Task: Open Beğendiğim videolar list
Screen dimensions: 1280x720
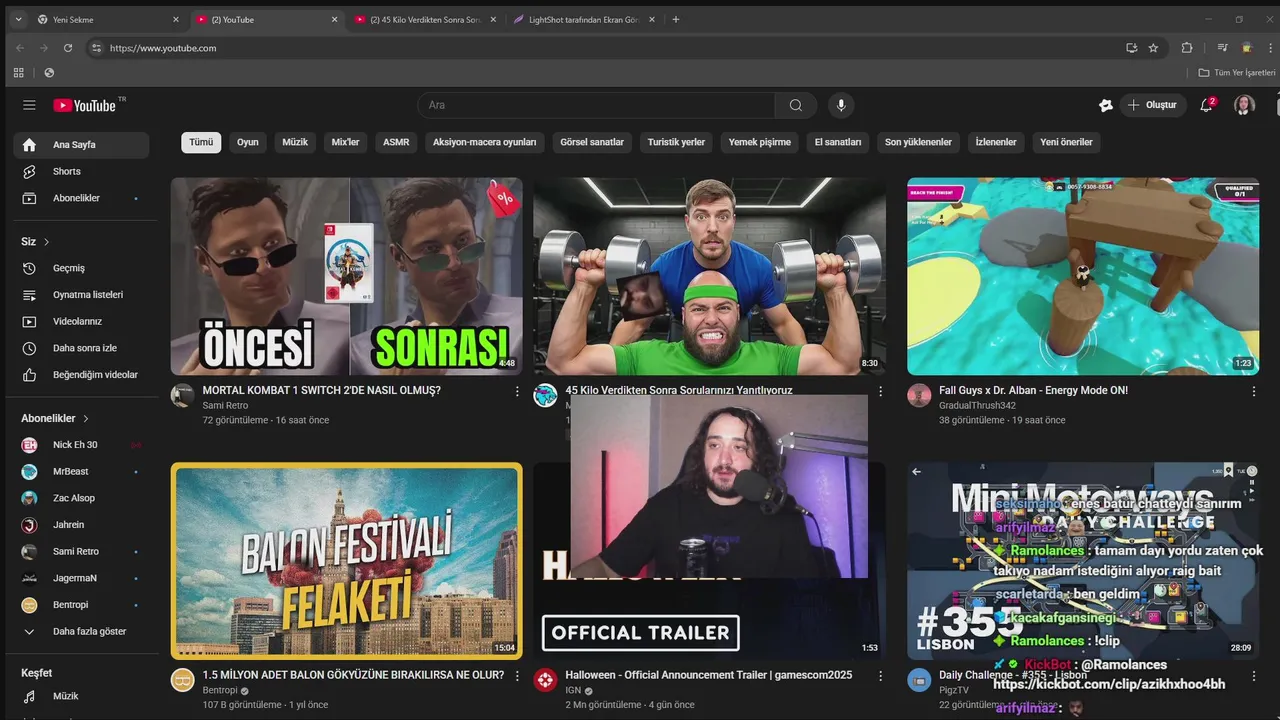Action: [x=81, y=375]
